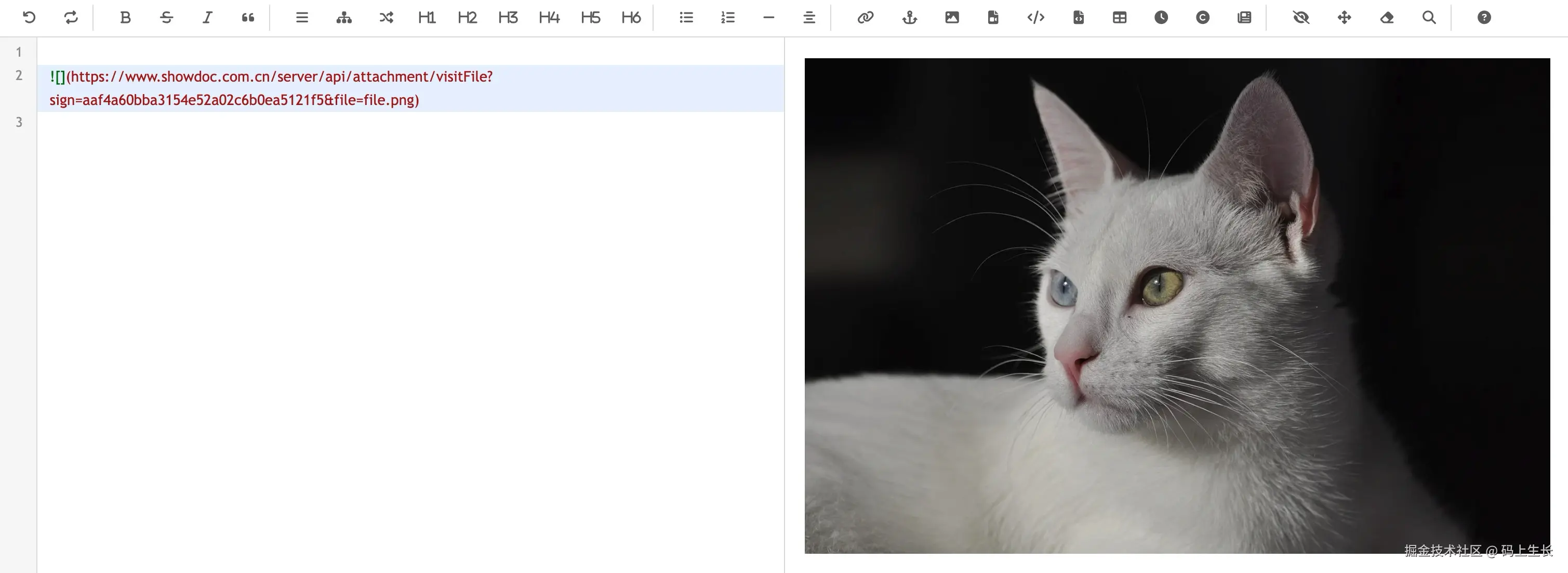The image size is (1568, 573).
Task: Insert H1 heading
Action: (426, 17)
